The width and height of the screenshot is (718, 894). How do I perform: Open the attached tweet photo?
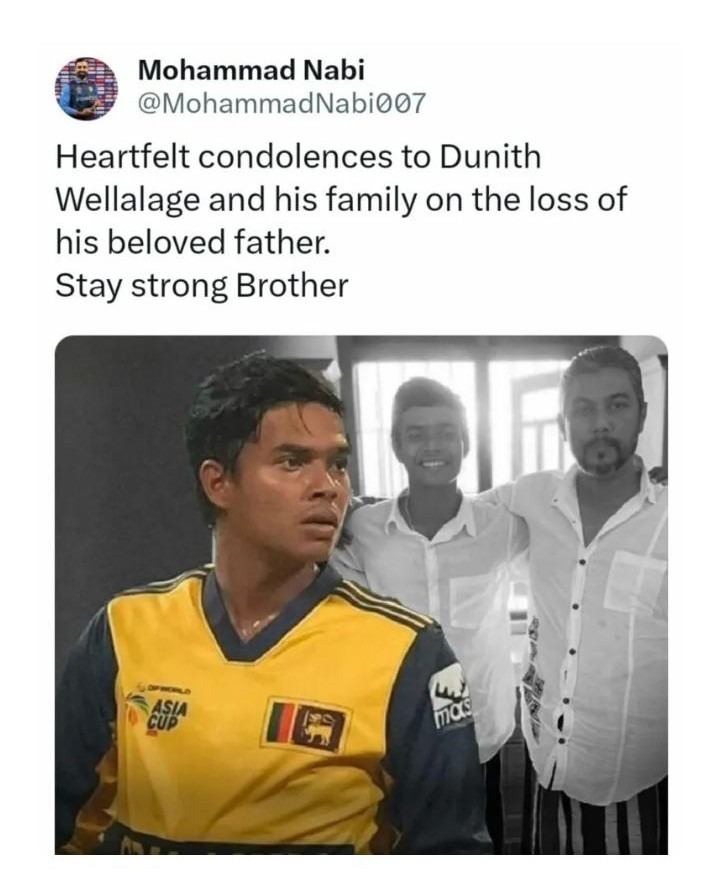(361, 595)
